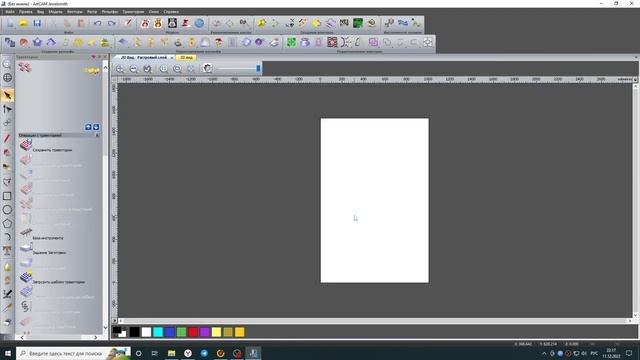Pick the white color swatch
This screenshot has width=640, height=360.
click(146, 332)
